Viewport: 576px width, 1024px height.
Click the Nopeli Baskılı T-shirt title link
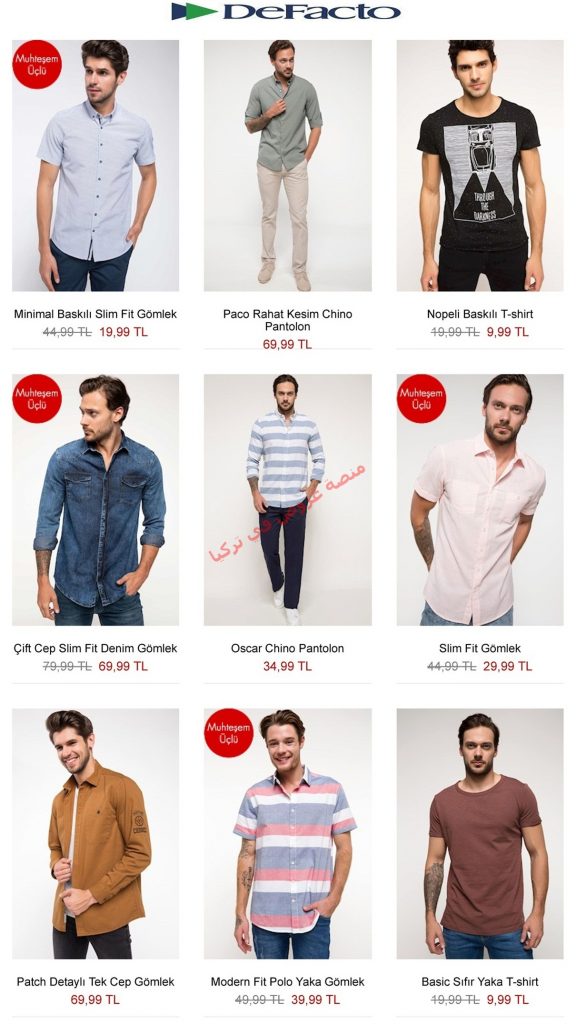[x=480, y=314]
